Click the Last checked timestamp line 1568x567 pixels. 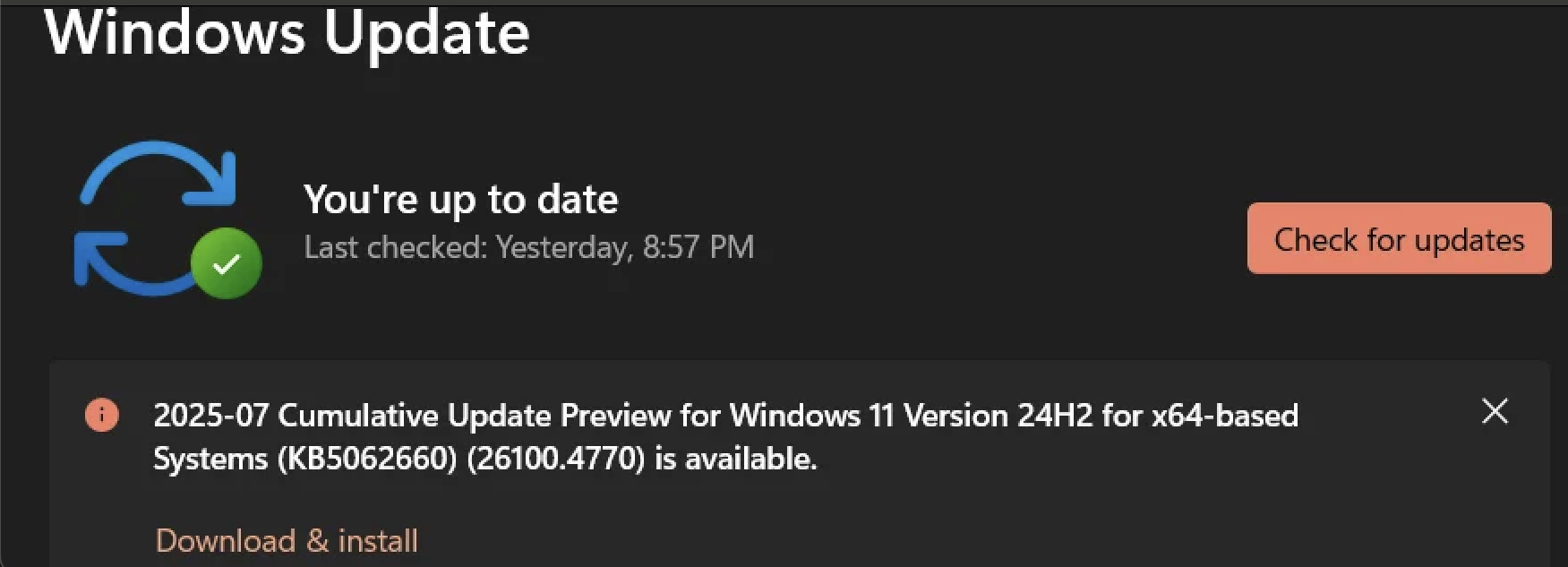[528, 247]
